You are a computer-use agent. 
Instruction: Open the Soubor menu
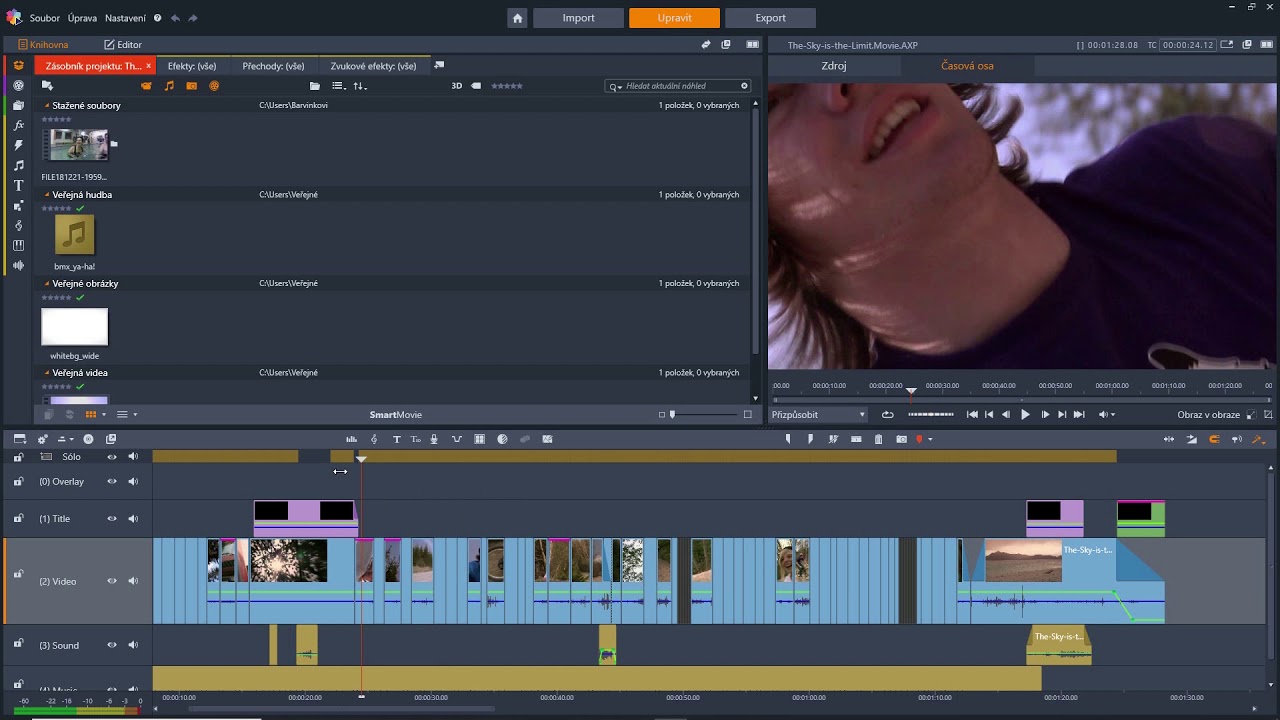coord(45,18)
